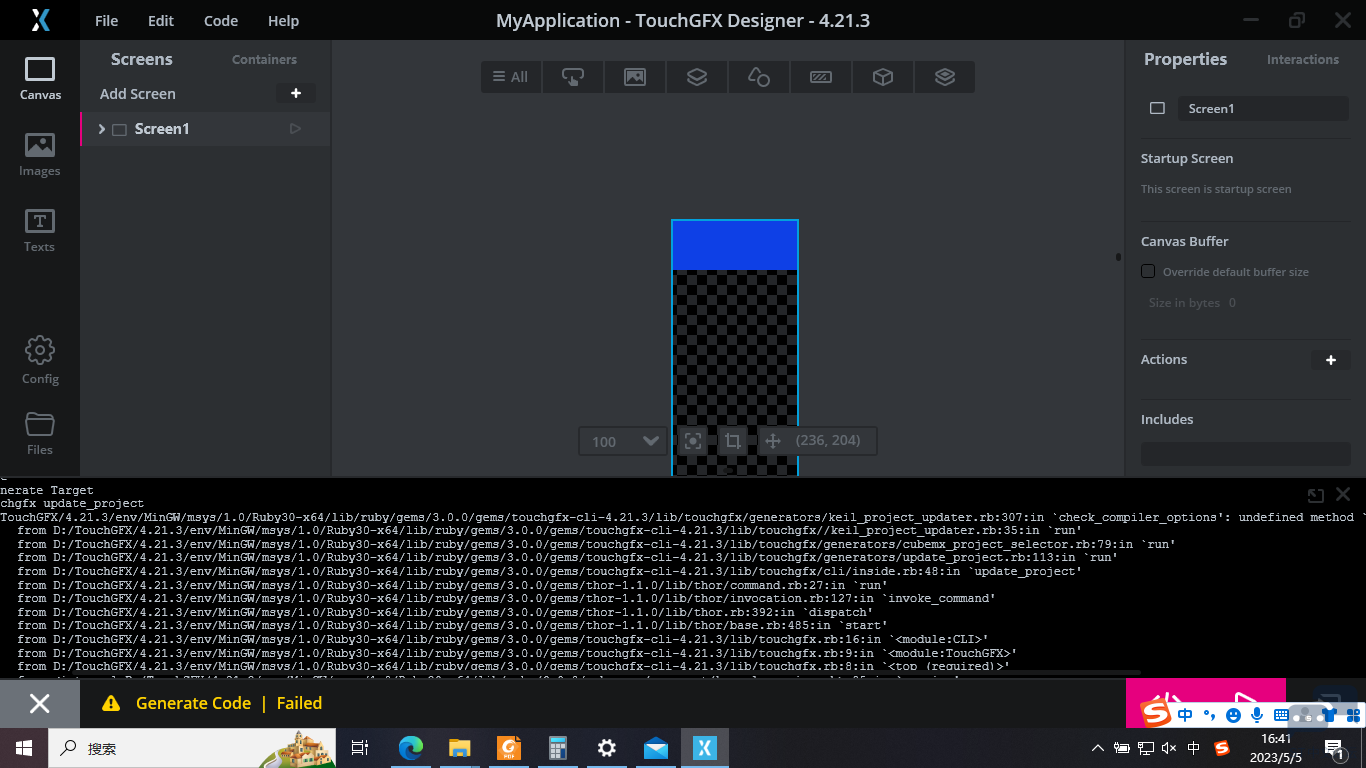The width and height of the screenshot is (1366, 768).
Task: Switch to the Screens tab
Action: tap(142, 59)
